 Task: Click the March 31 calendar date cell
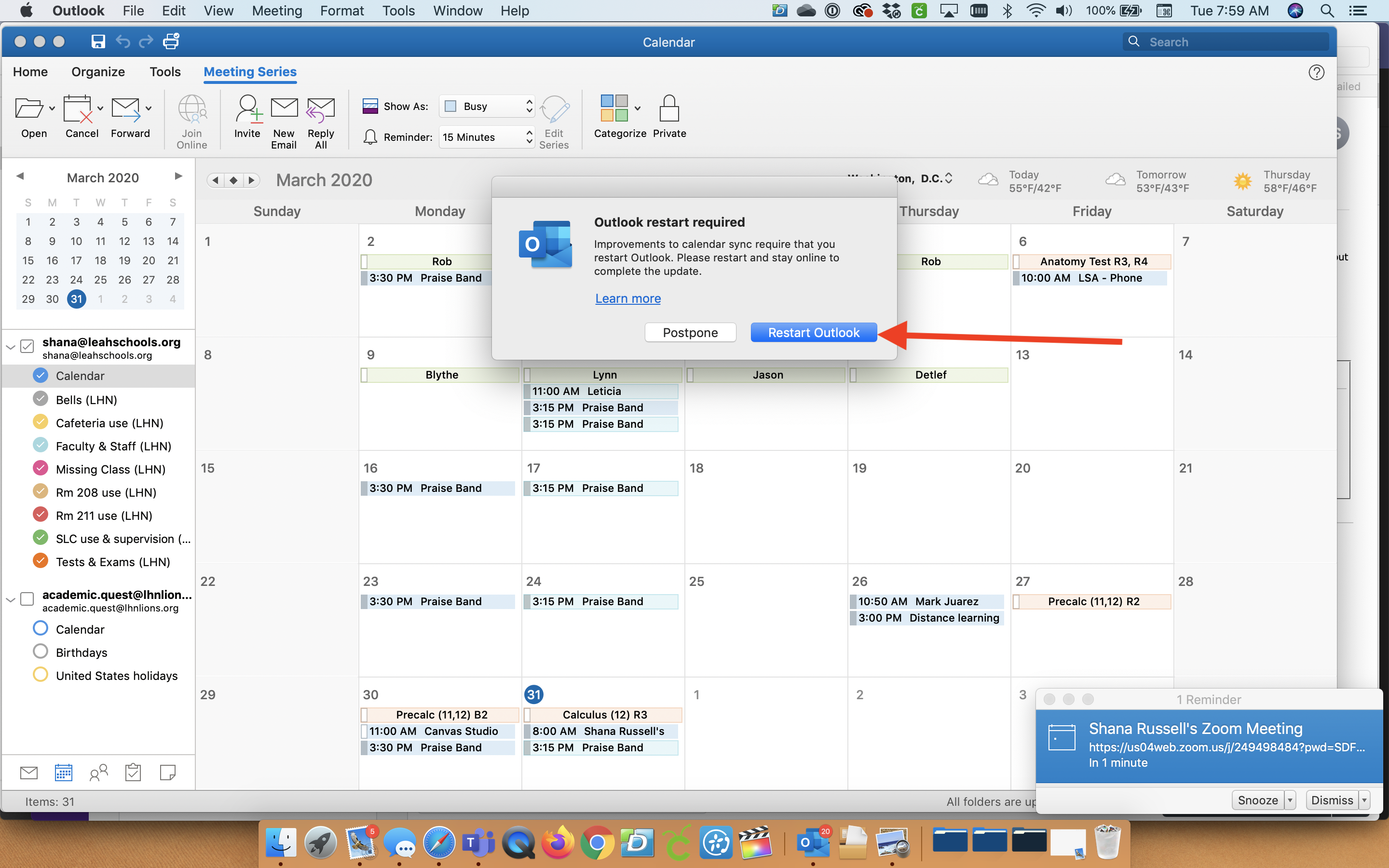[x=533, y=693]
